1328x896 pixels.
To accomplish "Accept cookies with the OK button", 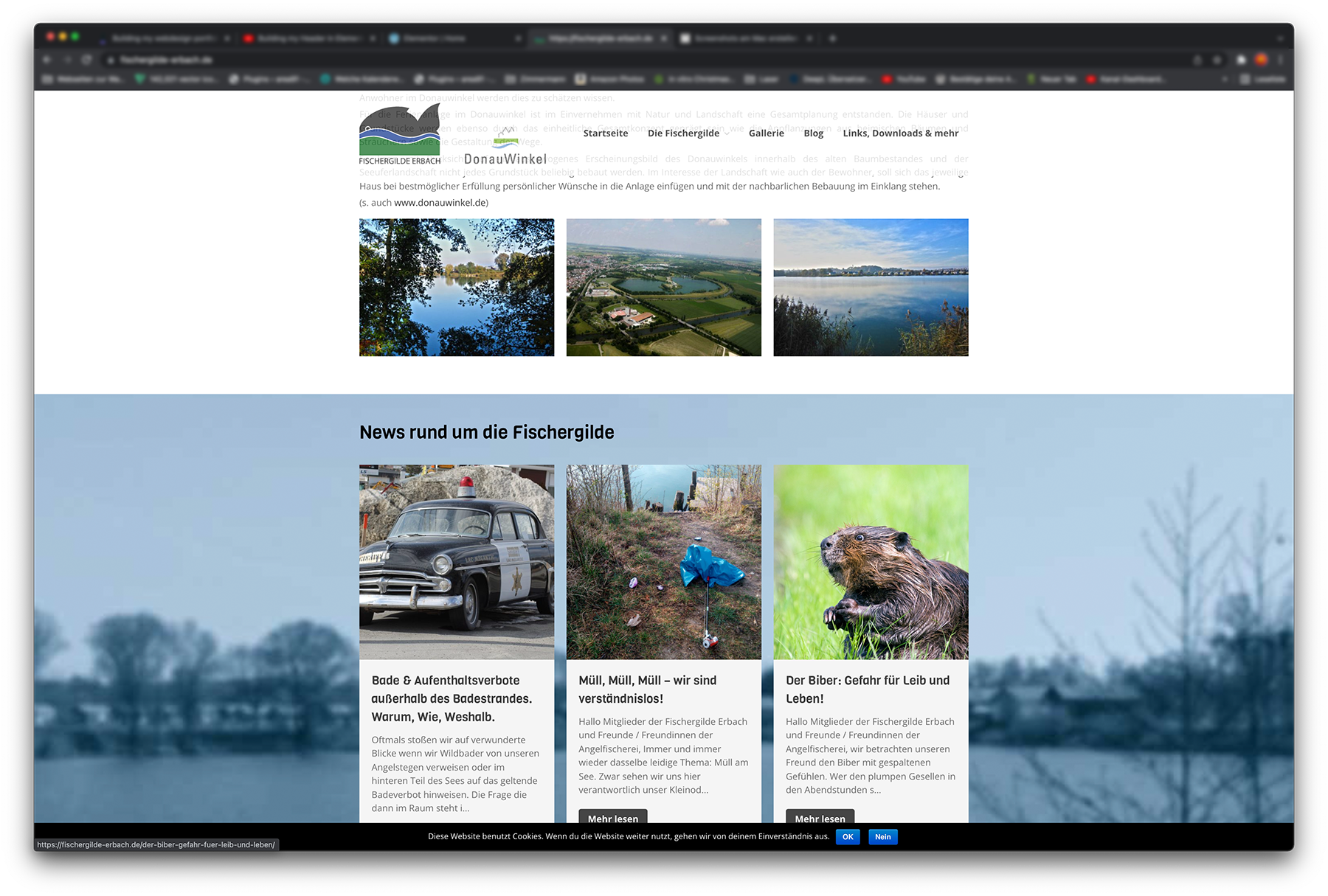I will point(848,837).
